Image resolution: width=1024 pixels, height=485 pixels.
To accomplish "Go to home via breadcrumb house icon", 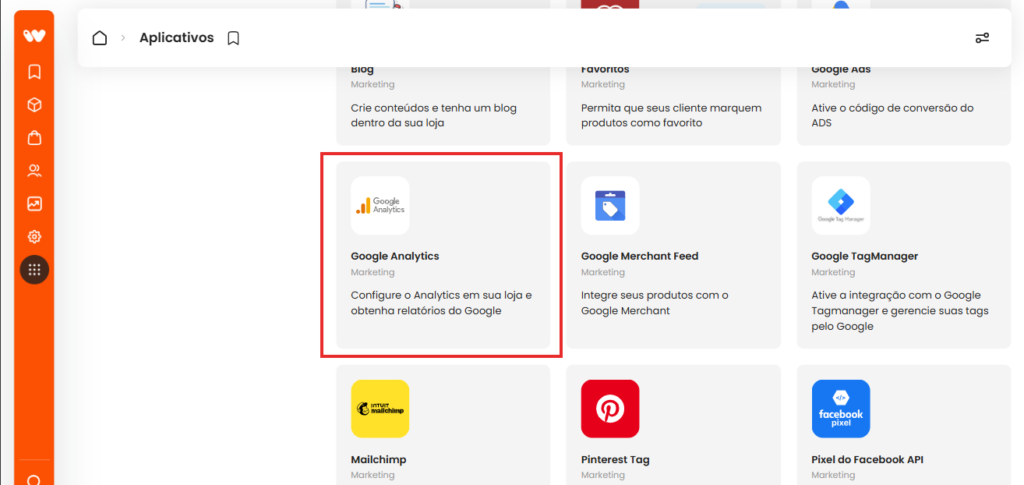I will click(x=99, y=38).
